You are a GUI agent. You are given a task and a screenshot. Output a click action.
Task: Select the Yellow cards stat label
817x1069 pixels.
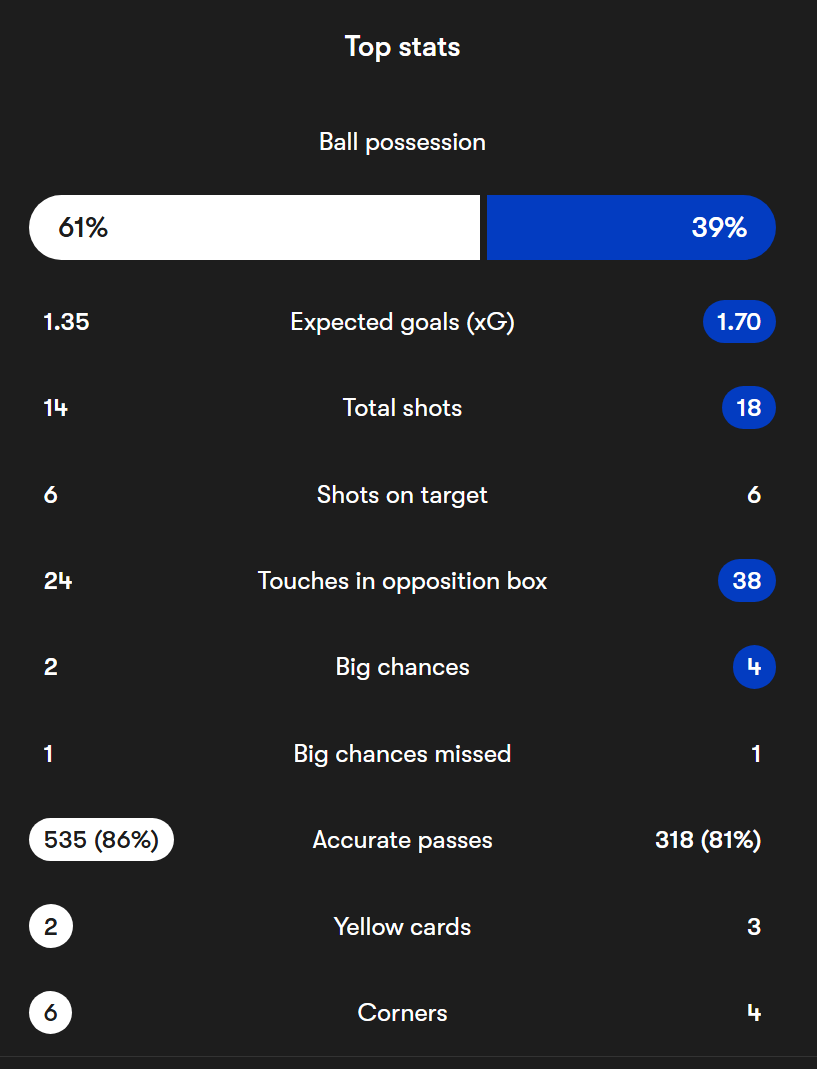click(402, 927)
